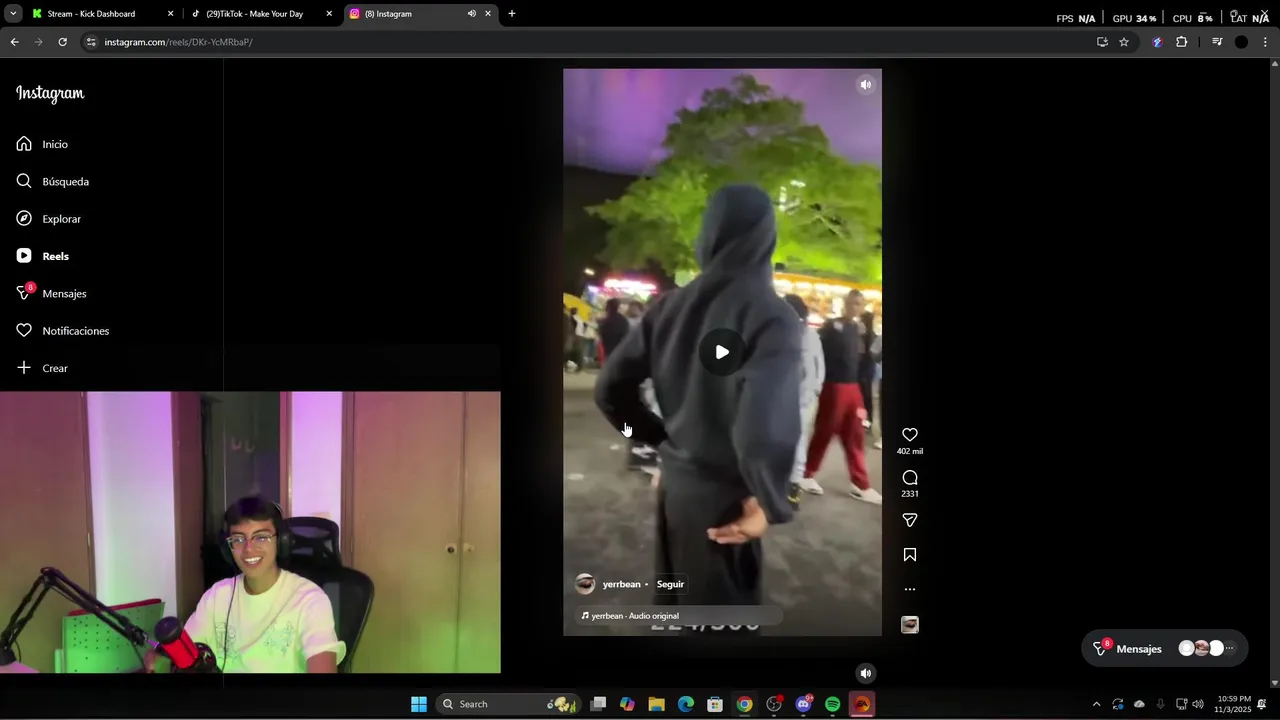Open the clock showing 10:59 PM
Screen dimensions: 1280x720
[x=1234, y=704]
